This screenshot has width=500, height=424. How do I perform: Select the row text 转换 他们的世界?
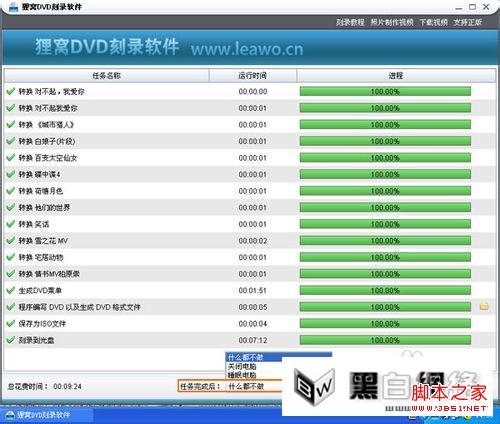[x=44, y=207]
